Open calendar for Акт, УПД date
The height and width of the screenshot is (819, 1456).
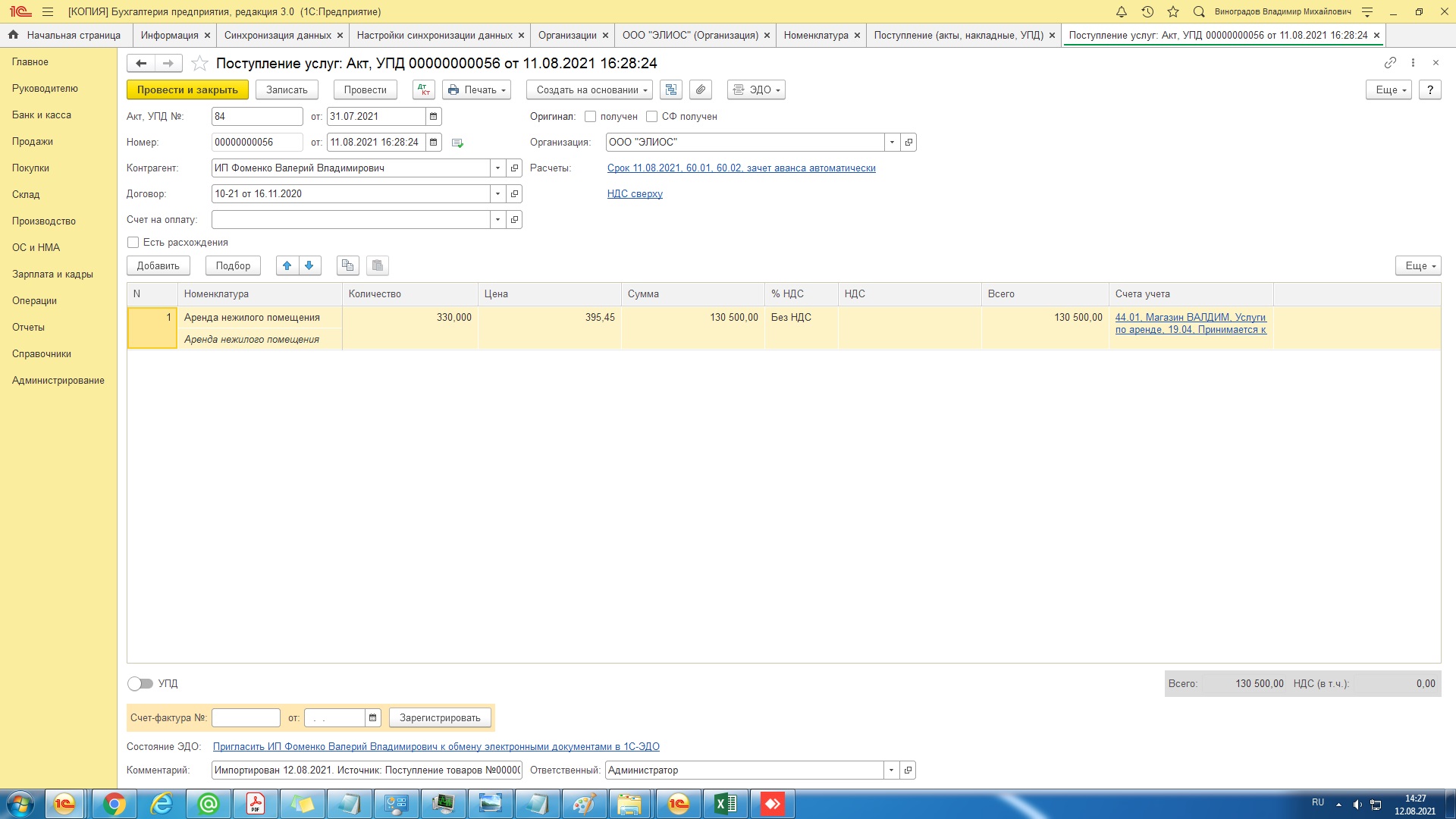coord(434,117)
